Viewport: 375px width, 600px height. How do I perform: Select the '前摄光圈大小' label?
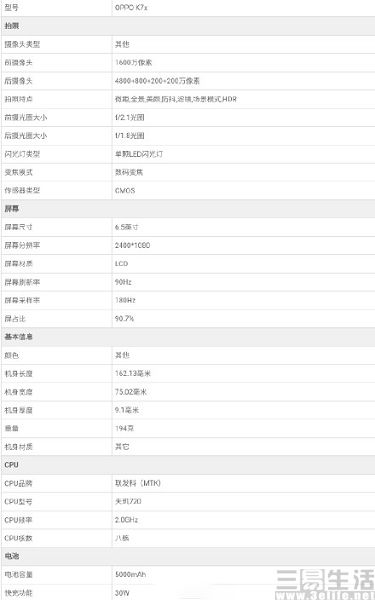pyautogui.click(x=26, y=117)
